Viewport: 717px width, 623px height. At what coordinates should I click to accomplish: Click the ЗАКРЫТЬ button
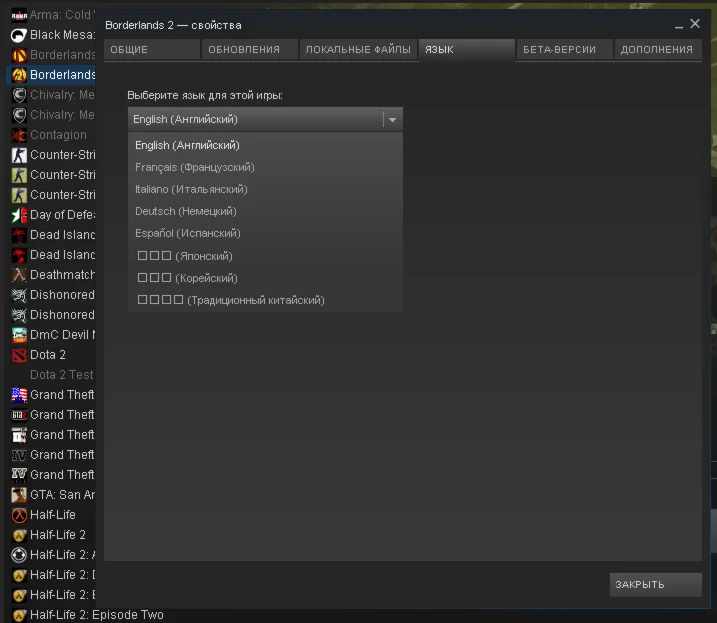click(x=656, y=585)
